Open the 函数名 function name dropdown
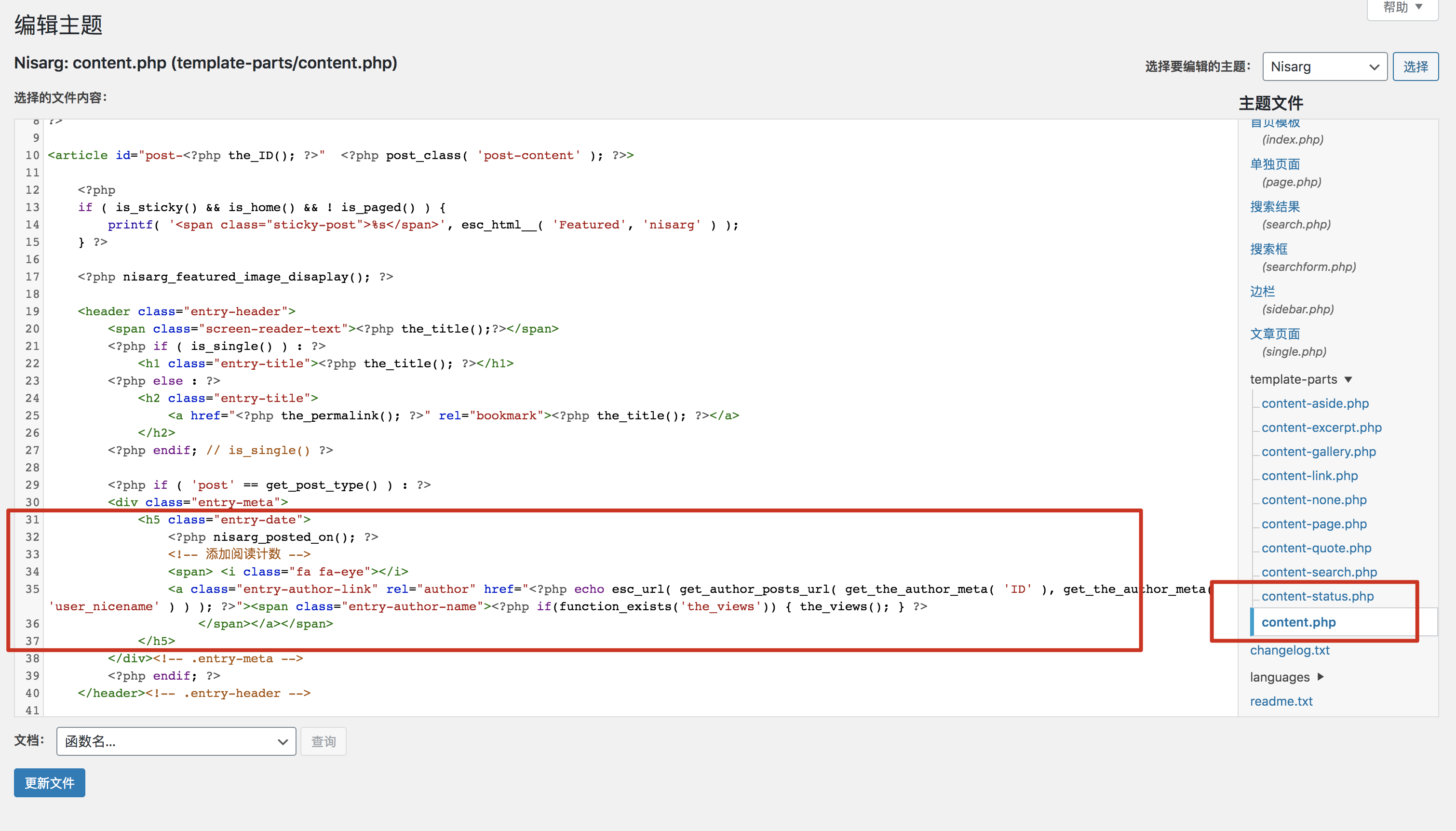The image size is (1456, 831). [175, 741]
